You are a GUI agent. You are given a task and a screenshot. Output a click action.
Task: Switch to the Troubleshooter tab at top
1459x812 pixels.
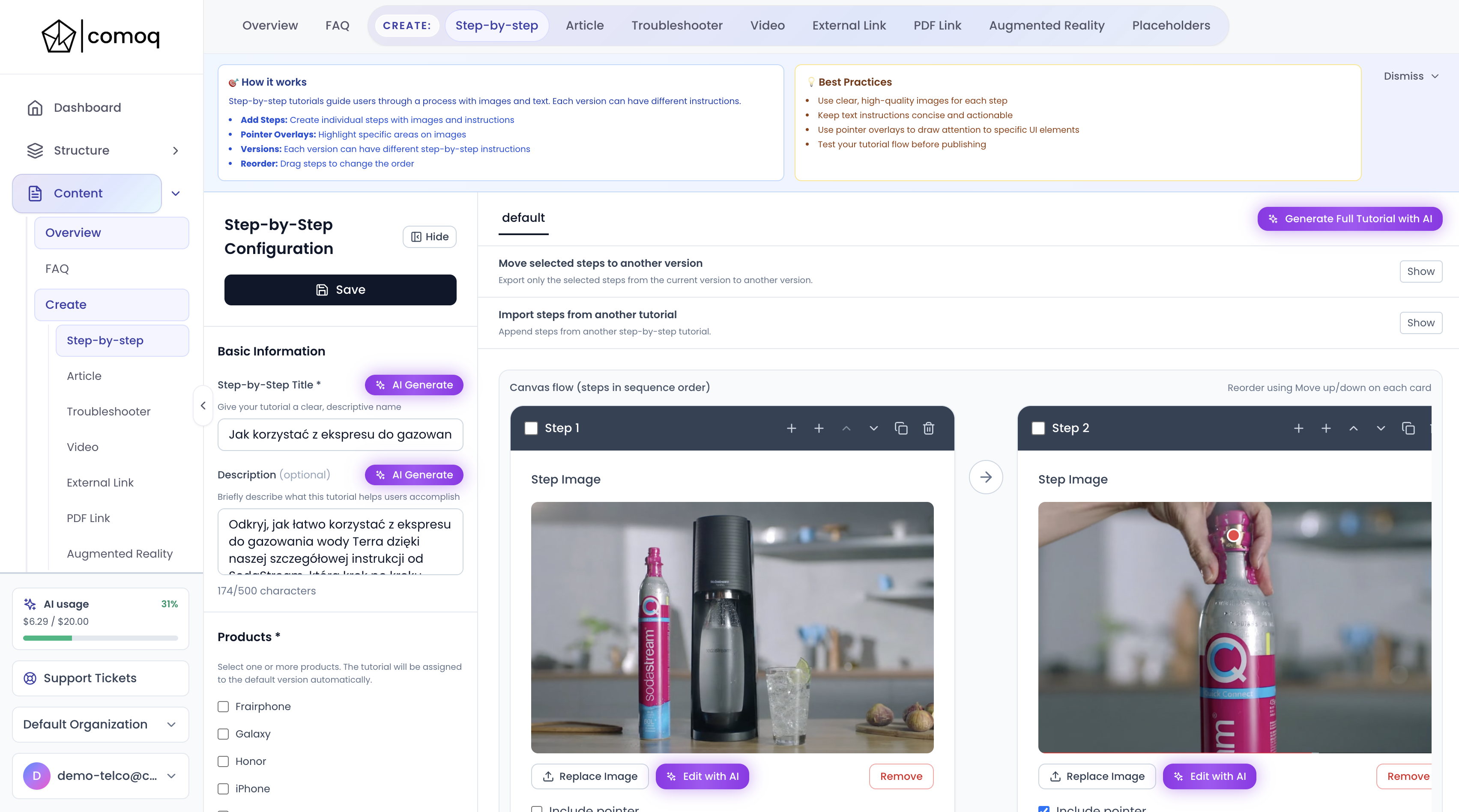[676, 25]
